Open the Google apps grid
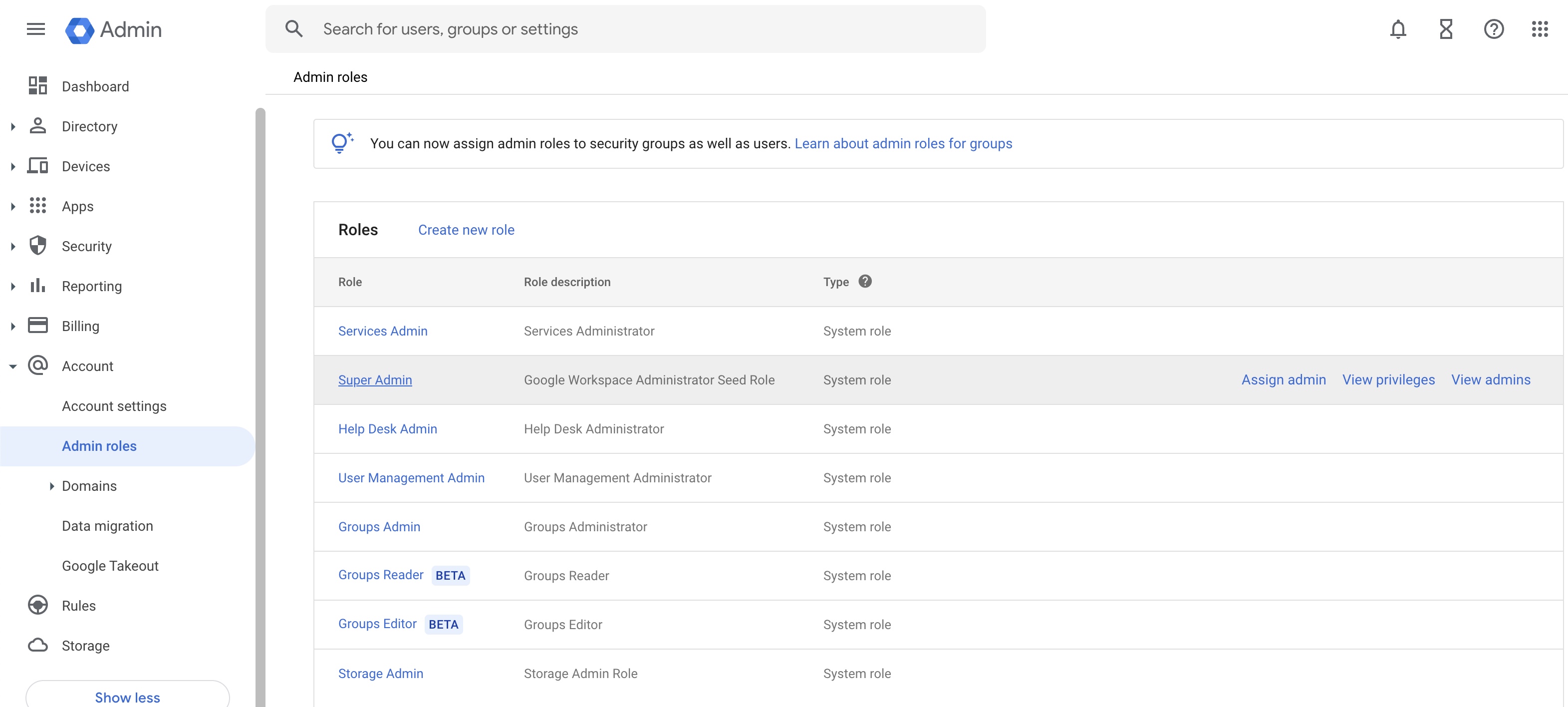Viewport: 1568px width, 707px height. [x=1540, y=29]
